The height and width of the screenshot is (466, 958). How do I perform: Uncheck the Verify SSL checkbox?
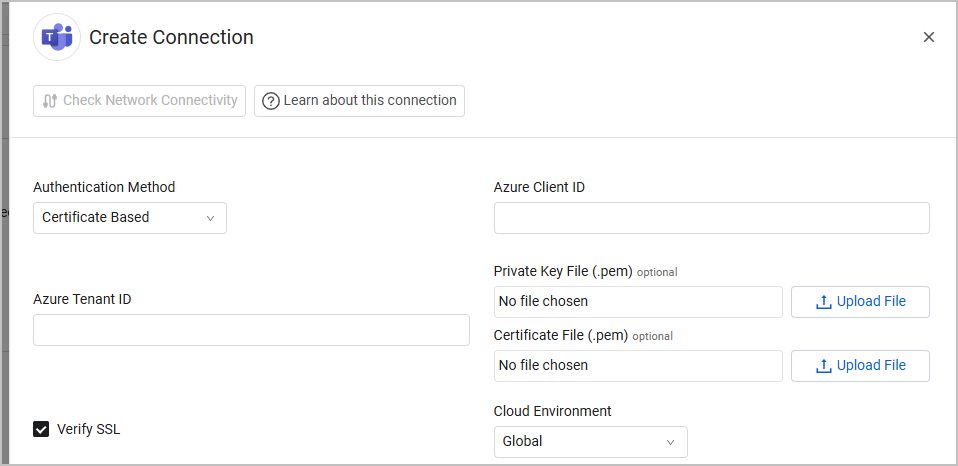[x=41, y=430]
